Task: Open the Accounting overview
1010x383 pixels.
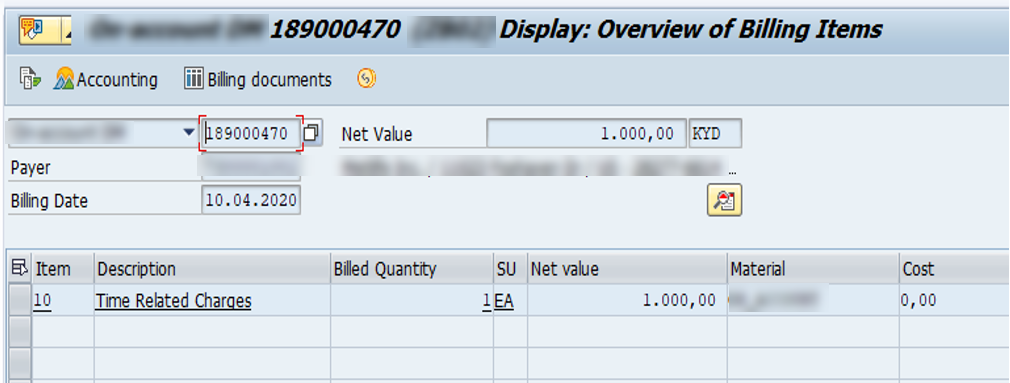Action: click(106, 80)
